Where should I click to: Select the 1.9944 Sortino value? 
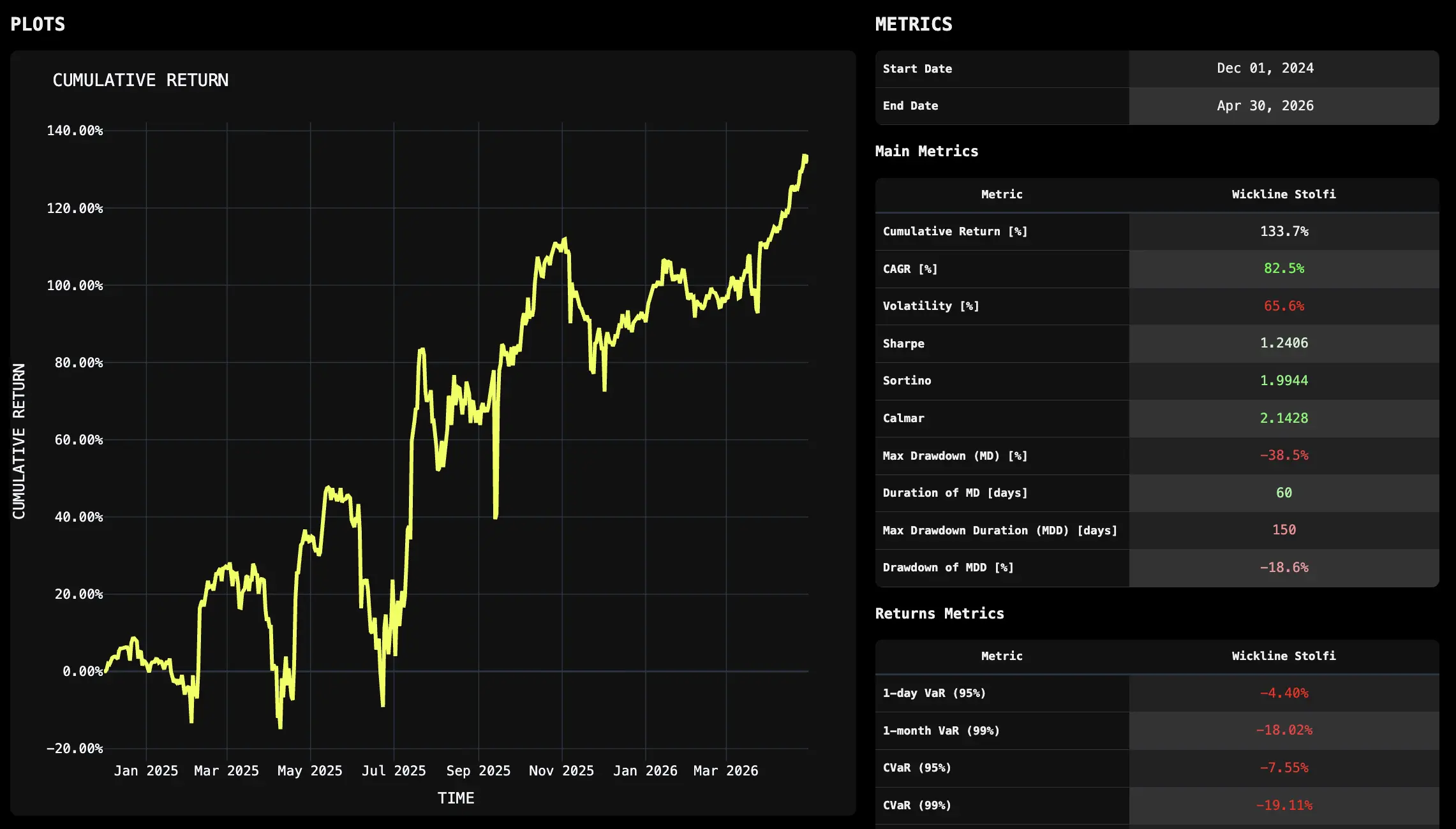tap(1284, 381)
